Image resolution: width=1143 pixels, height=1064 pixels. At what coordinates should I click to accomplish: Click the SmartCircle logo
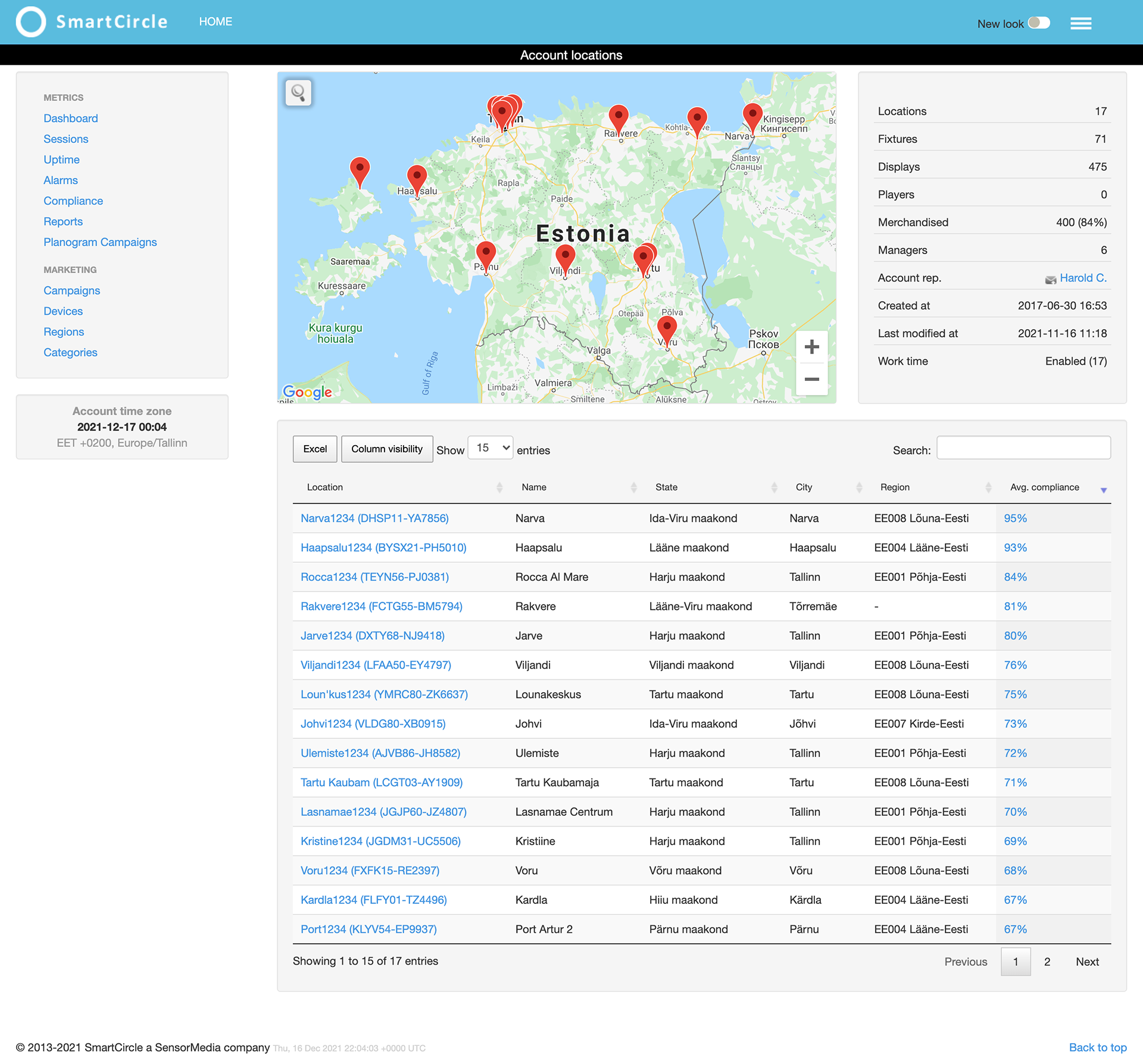[x=91, y=22]
